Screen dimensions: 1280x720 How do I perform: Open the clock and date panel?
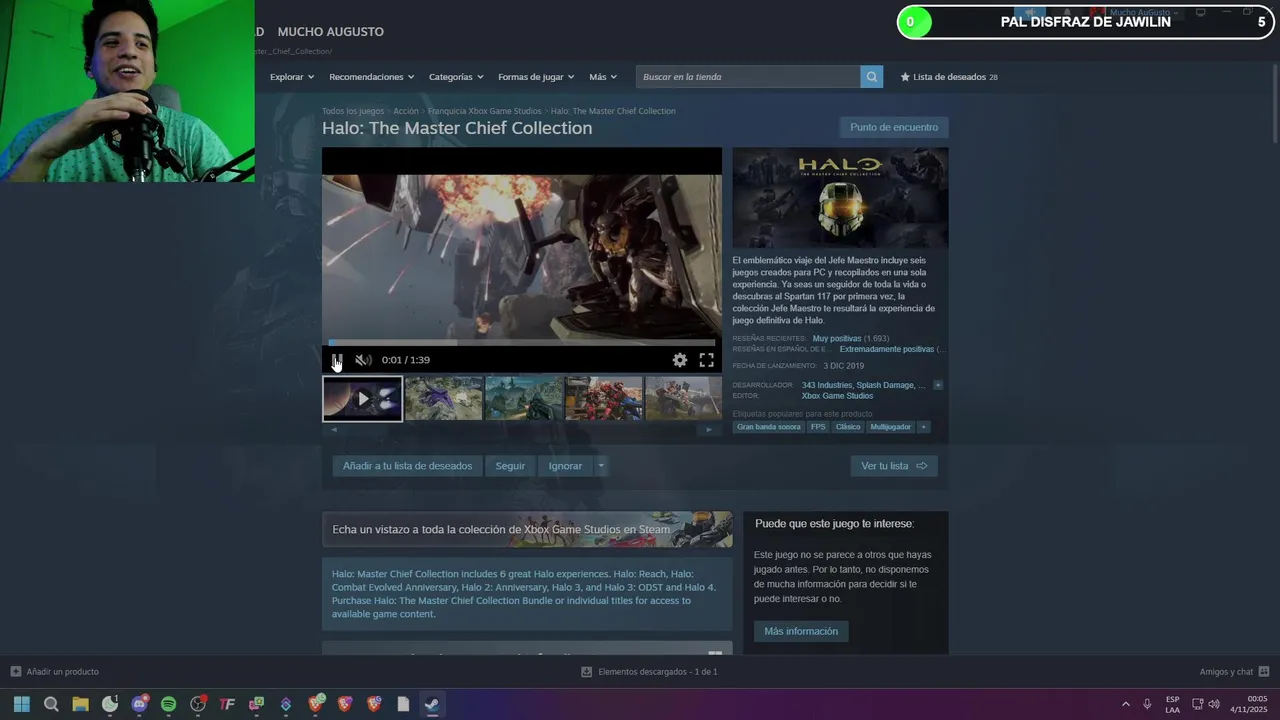pyautogui.click(x=1250, y=704)
